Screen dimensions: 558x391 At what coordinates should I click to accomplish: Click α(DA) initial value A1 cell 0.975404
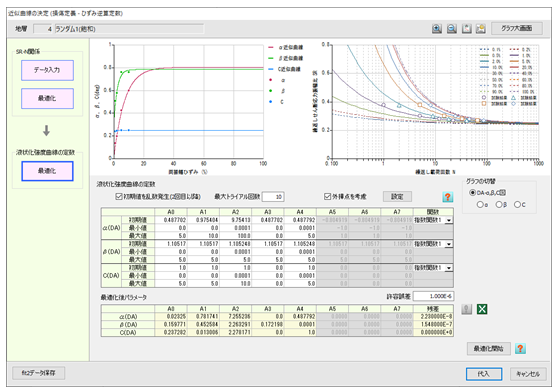point(203,220)
